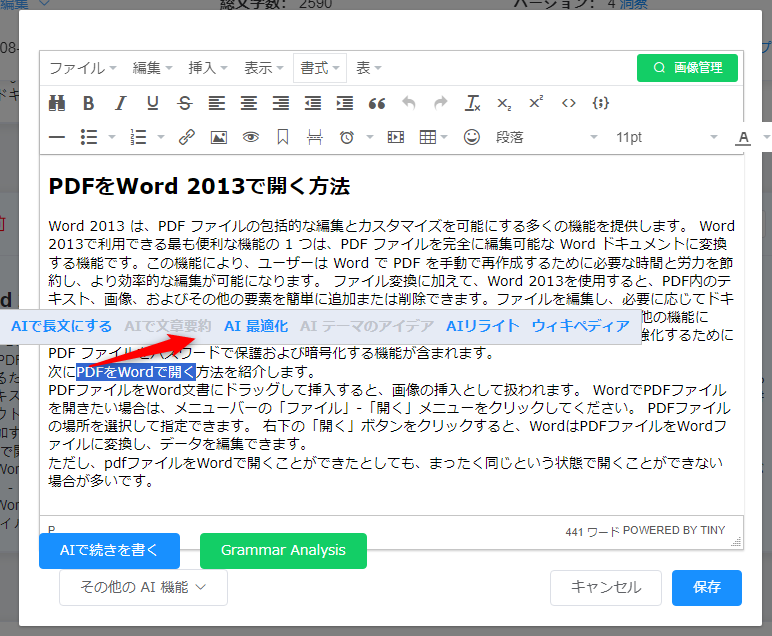Click the 画像管理 button
This screenshot has width=772, height=636.
[x=687, y=68]
